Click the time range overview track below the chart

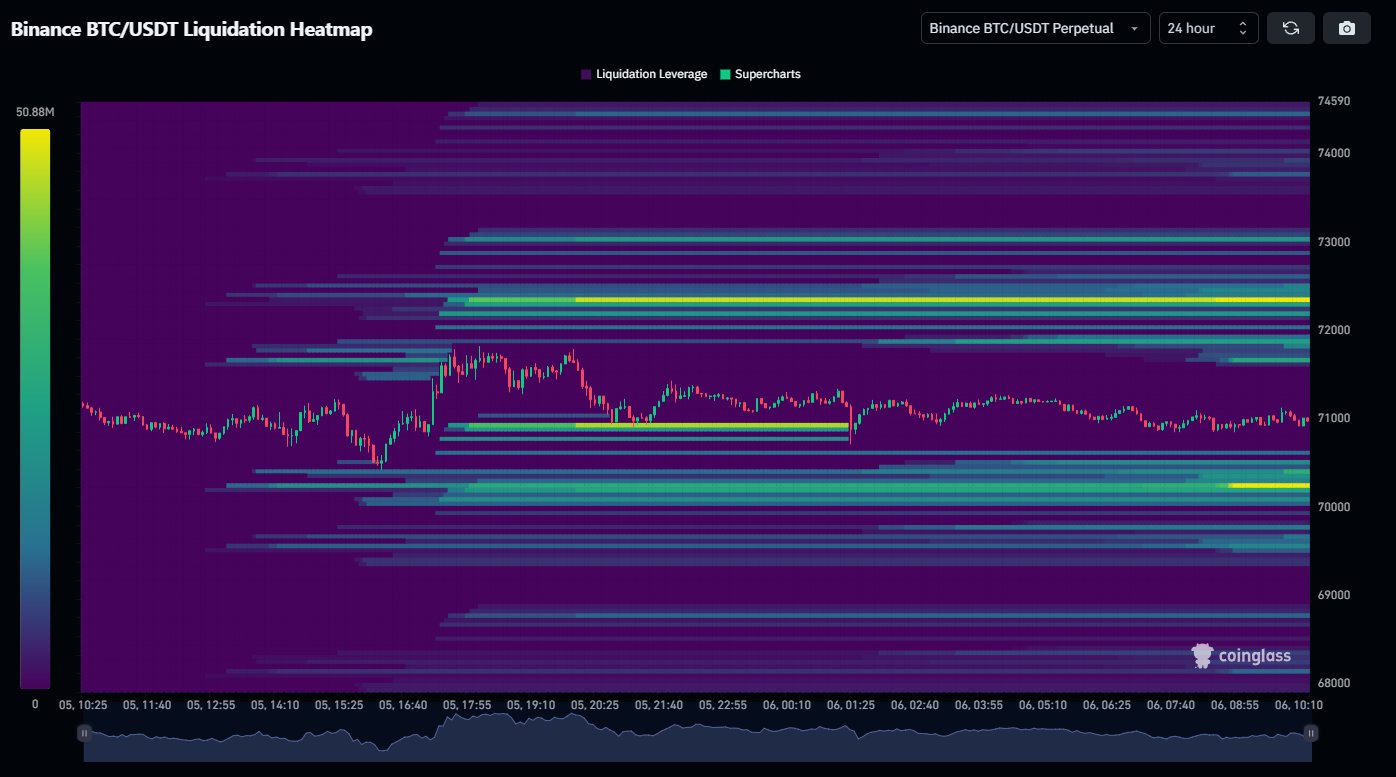pyautogui.click(x=697, y=737)
